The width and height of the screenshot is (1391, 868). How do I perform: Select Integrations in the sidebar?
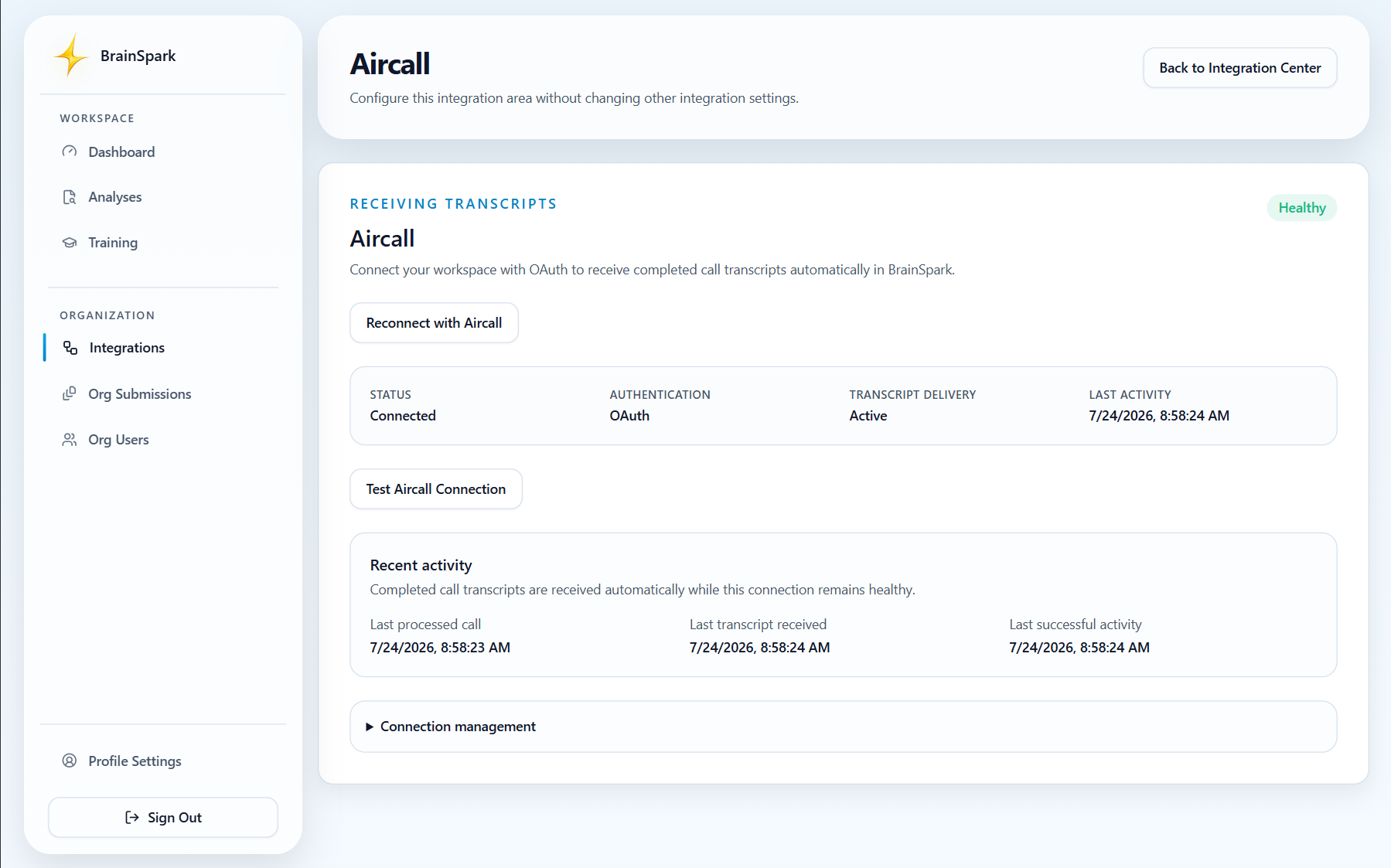163,348
